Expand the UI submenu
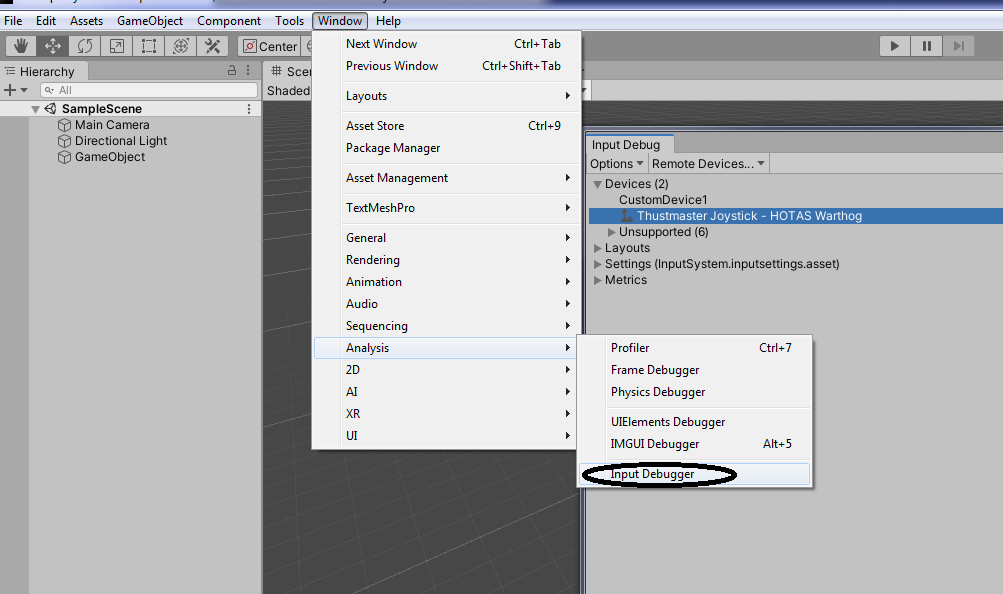Screen dimensions: 1003x594 447,436
